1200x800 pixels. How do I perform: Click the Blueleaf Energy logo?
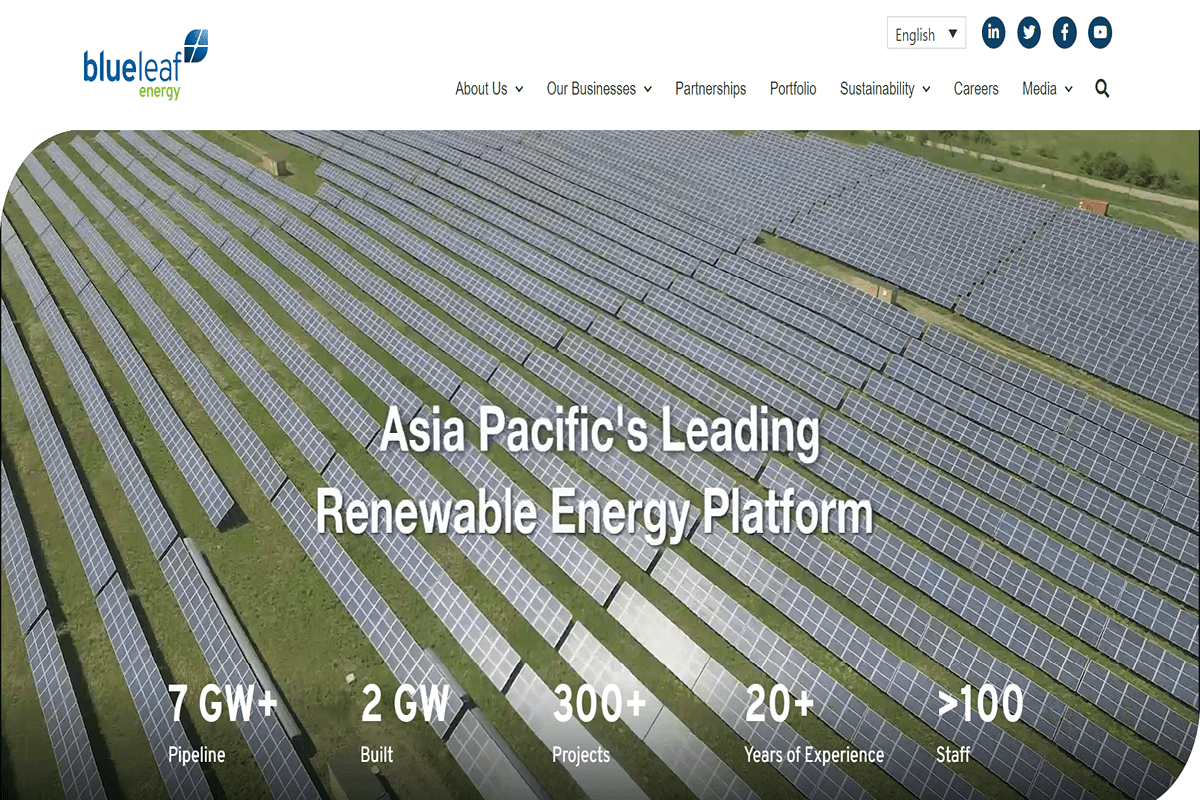145,66
